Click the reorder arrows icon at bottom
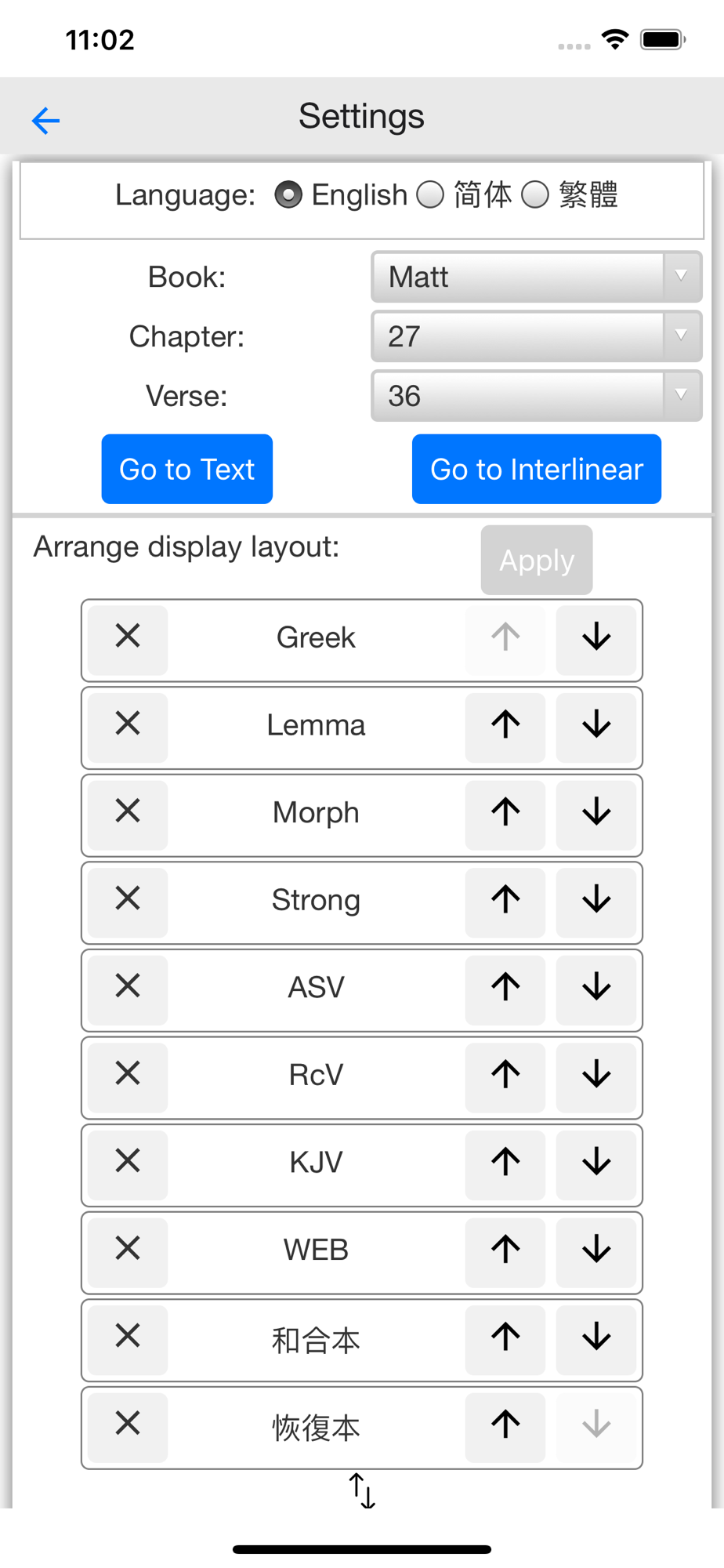 tap(362, 1490)
